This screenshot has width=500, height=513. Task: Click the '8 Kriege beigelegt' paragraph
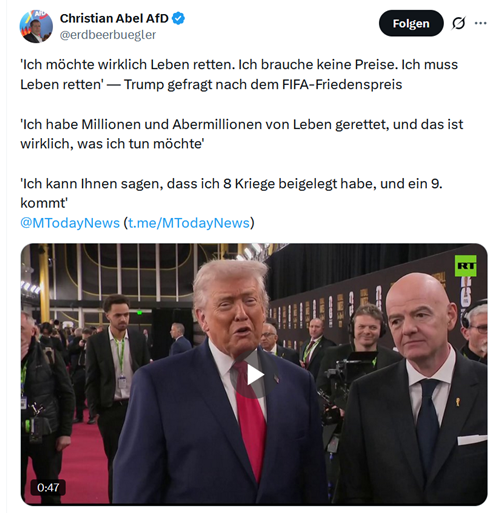[x=231, y=193]
